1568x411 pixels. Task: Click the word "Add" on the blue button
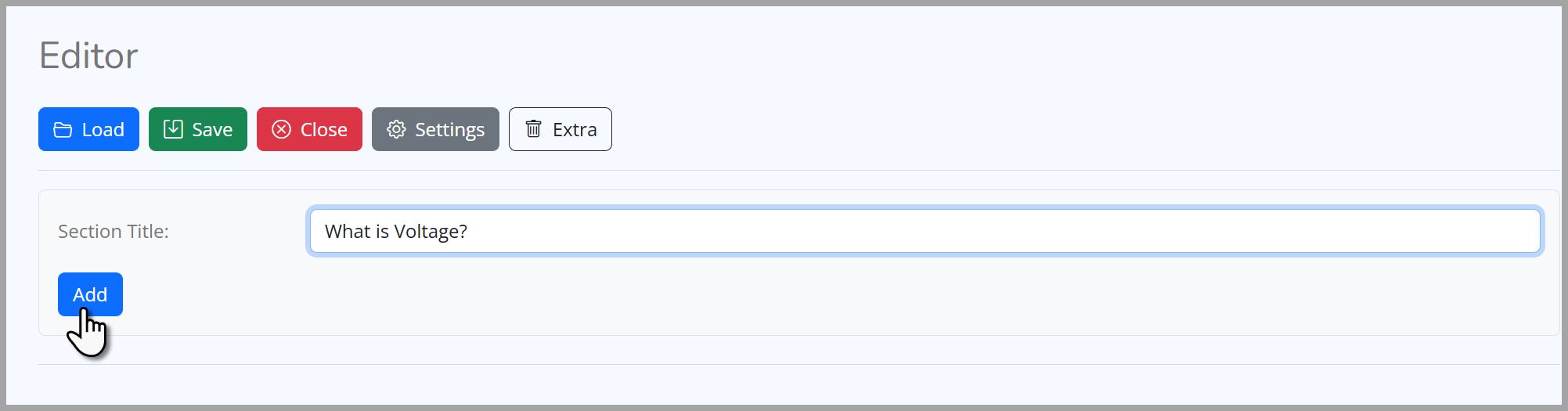90,294
